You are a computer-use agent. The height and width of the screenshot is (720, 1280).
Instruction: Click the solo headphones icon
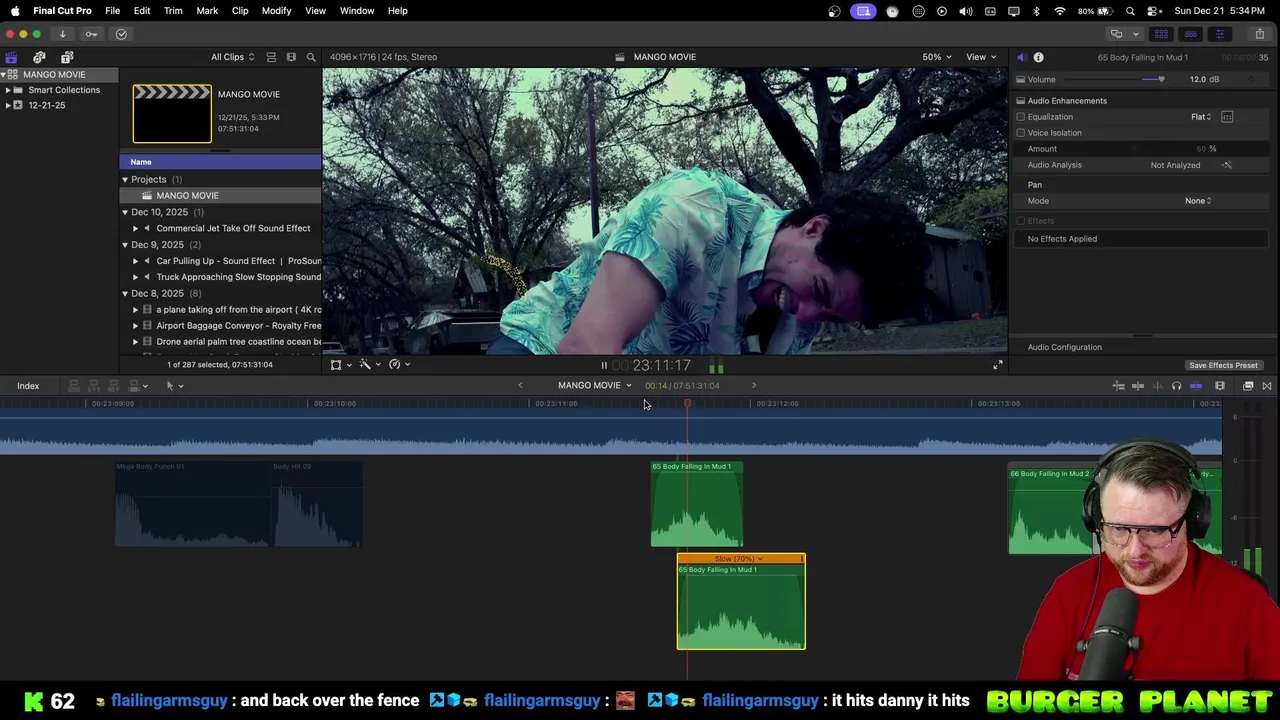pos(1176,386)
